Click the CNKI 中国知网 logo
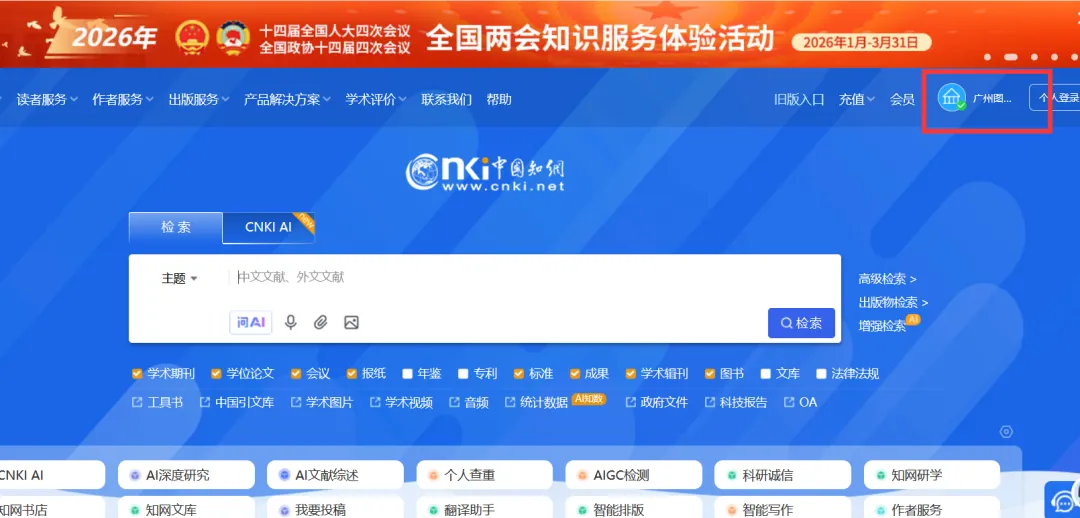 (485, 172)
